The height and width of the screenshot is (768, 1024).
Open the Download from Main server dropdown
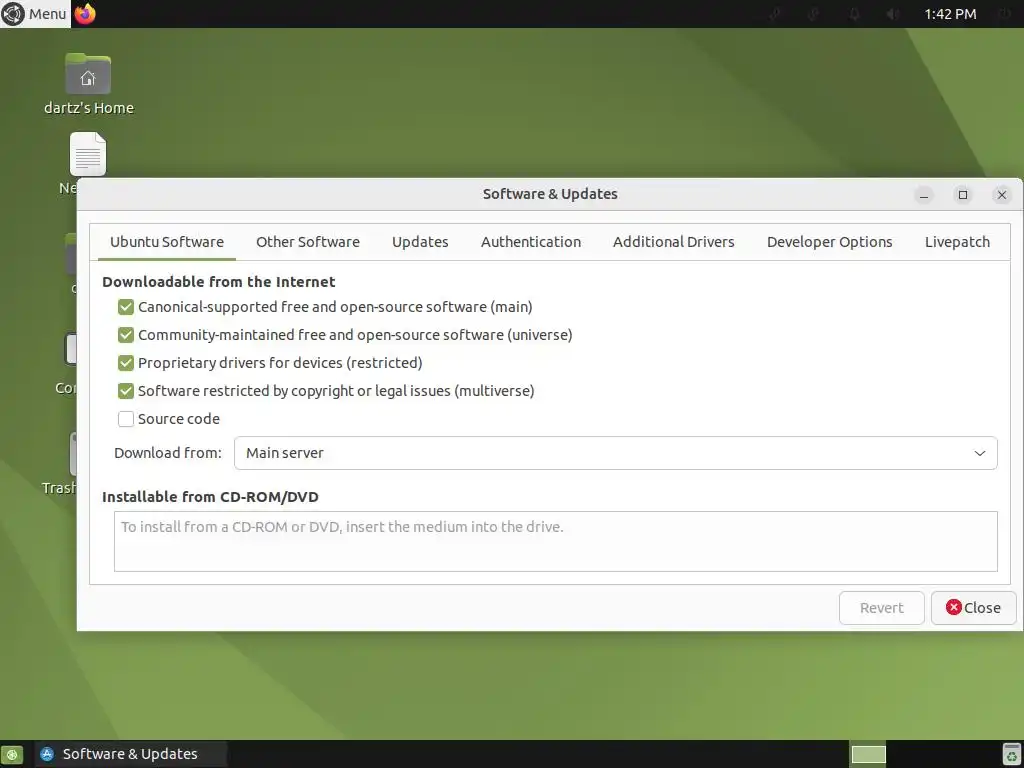coord(615,453)
